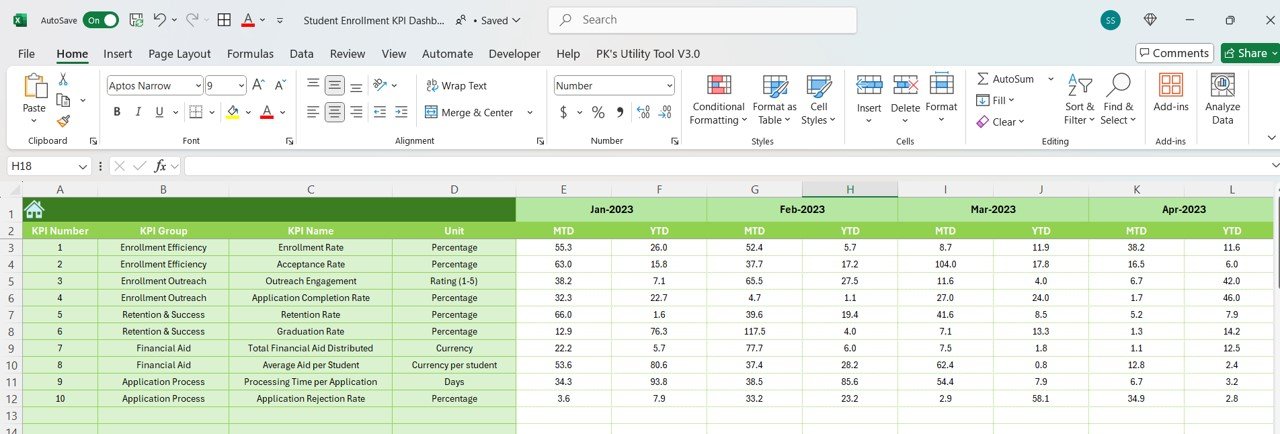Click the Delete cells button
This screenshot has width=1280, height=434.
[x=905, y=99]
